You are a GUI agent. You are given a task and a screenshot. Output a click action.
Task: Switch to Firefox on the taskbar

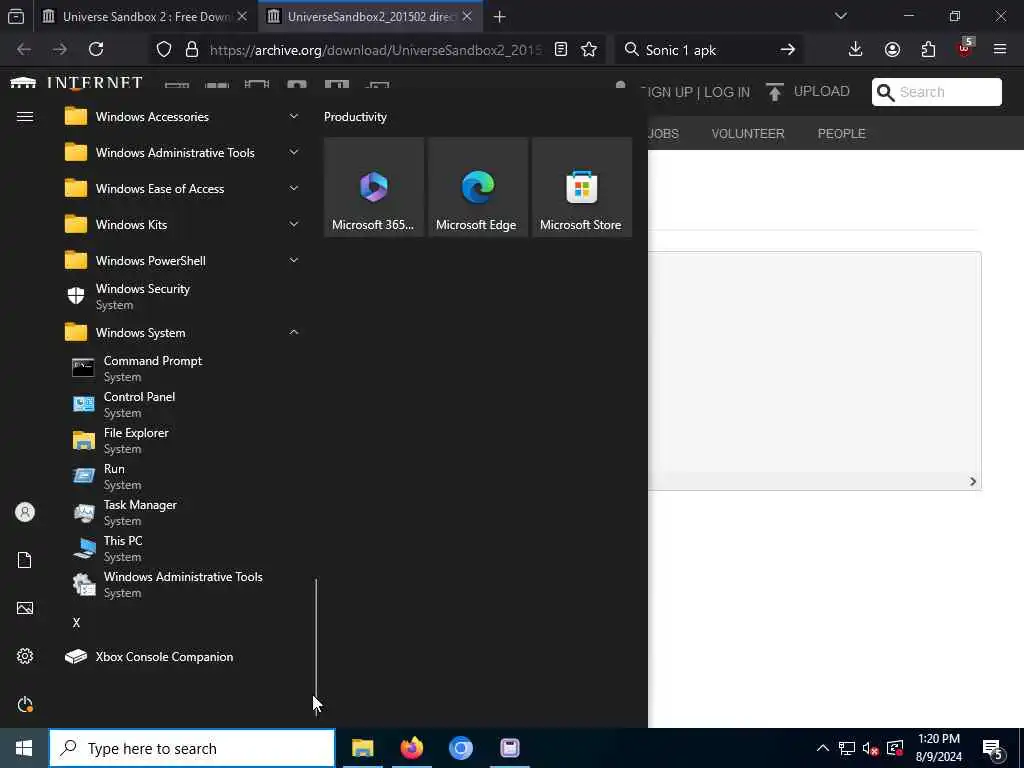(411, 748)
